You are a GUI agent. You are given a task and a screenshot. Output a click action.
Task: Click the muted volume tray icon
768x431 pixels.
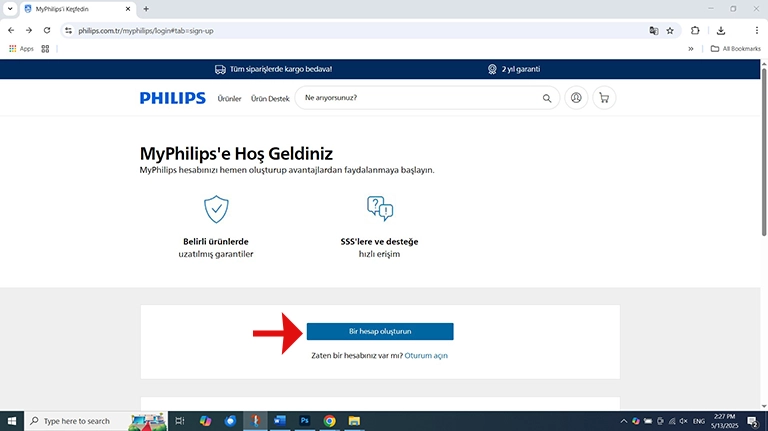coord(684,421)
